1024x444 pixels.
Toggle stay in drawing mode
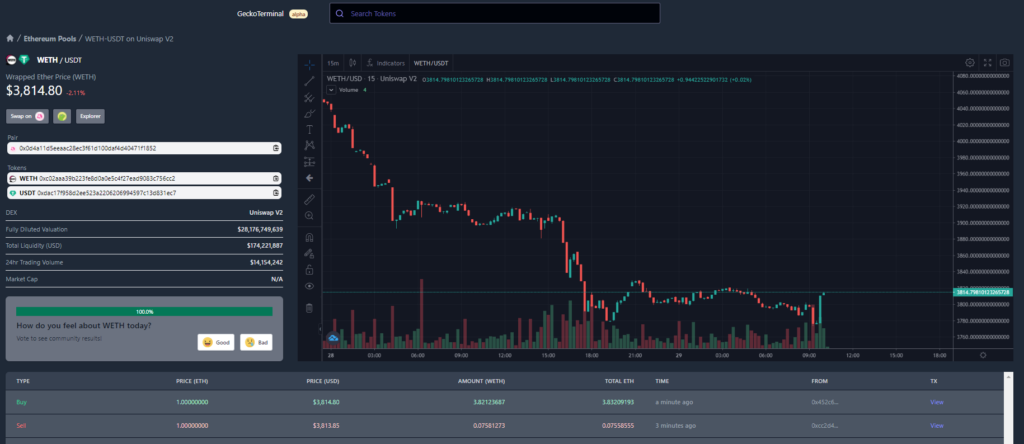[310, 253]
